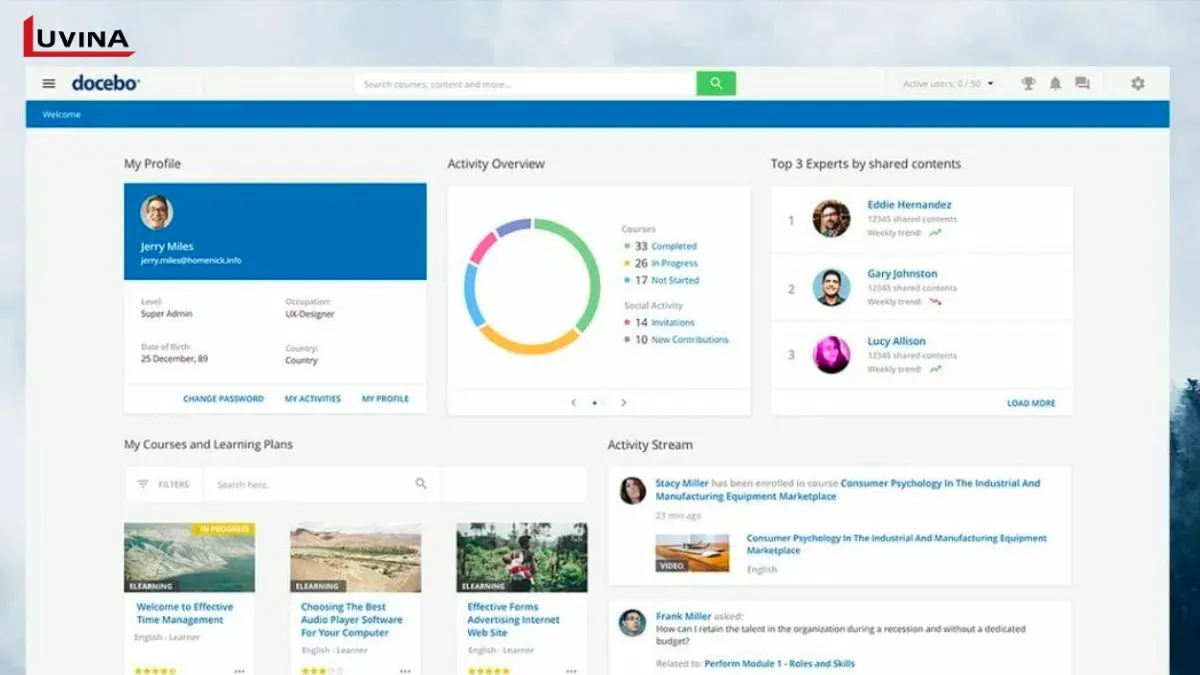The width and height of the screenshot is (1200, 675).
Task: Click the Change Password link
Action: (223, 399)
